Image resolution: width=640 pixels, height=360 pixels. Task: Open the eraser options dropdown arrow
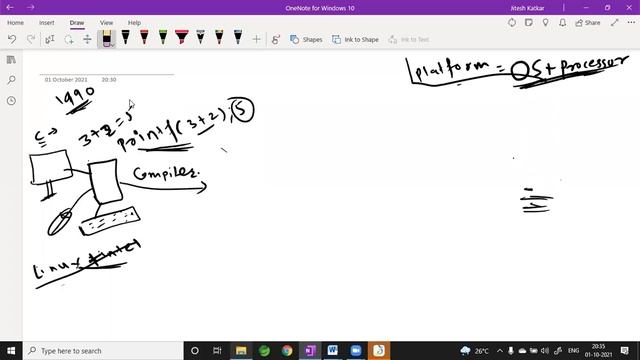[112, 45]
